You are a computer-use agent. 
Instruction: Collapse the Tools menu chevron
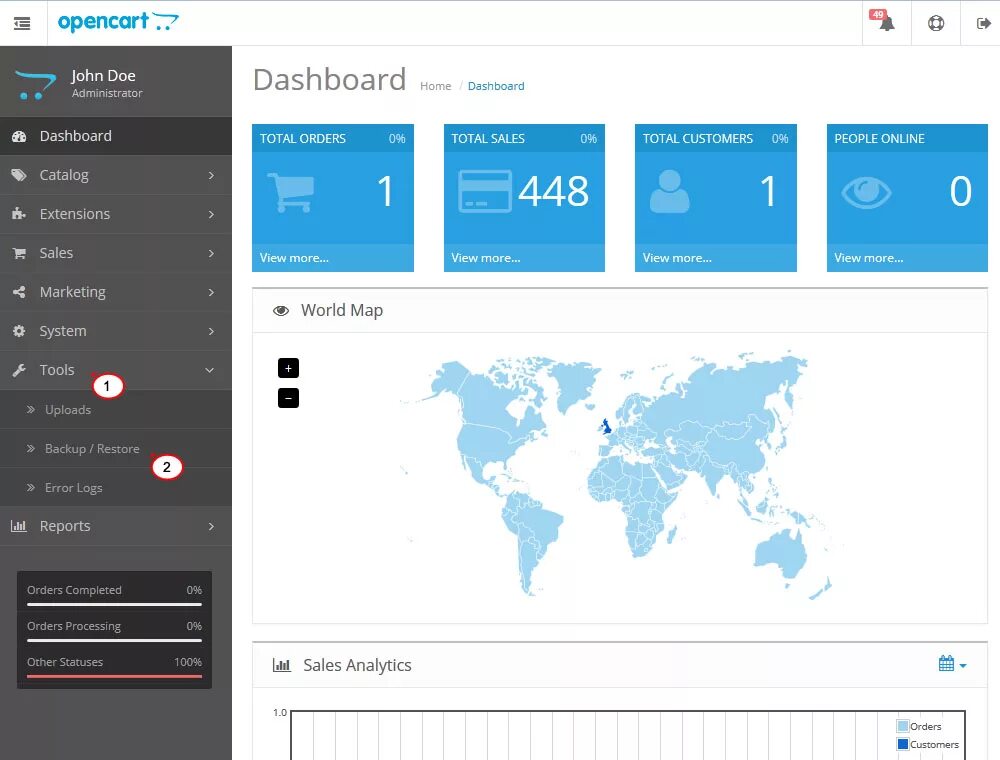(x=209, y=370)
